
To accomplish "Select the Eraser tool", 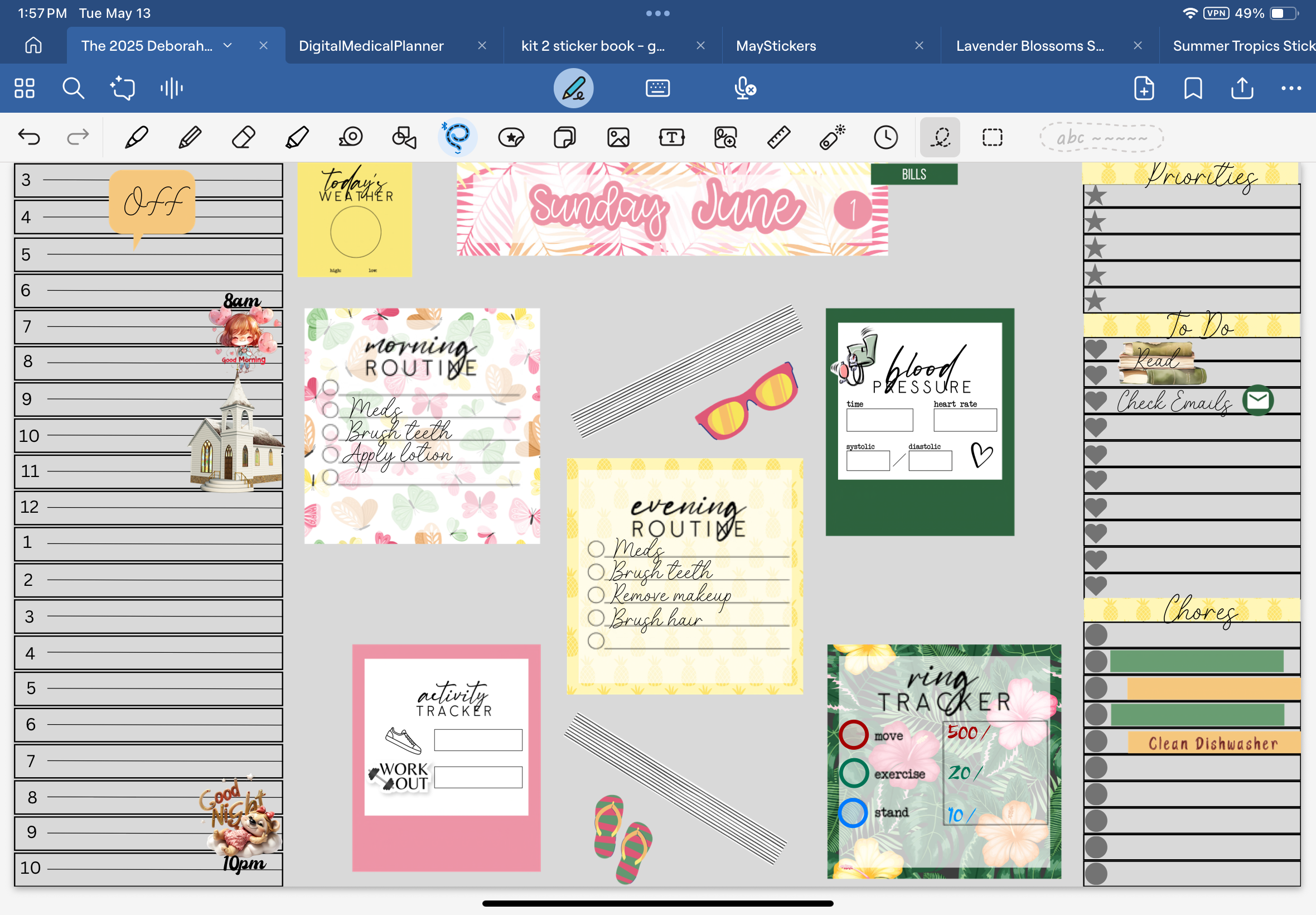I will coord(244,138).
